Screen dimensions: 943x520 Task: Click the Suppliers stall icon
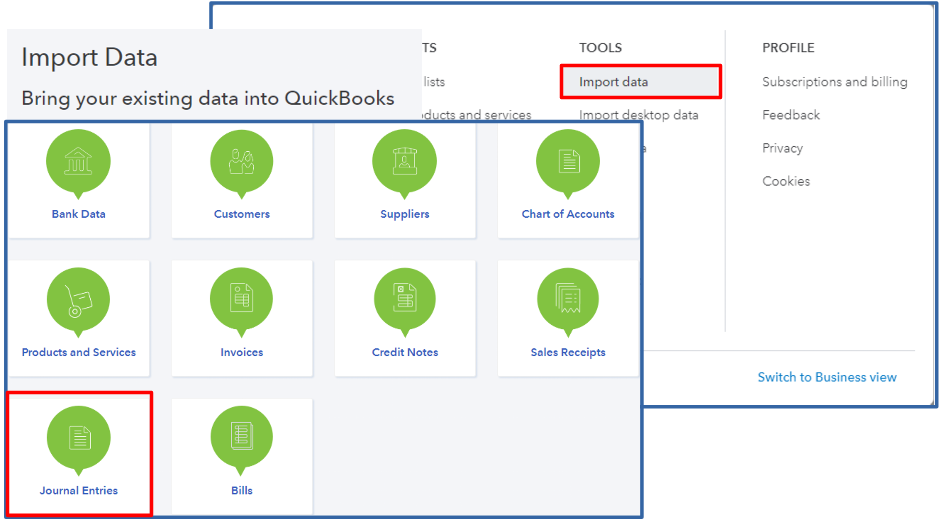(x=405, y=161)
